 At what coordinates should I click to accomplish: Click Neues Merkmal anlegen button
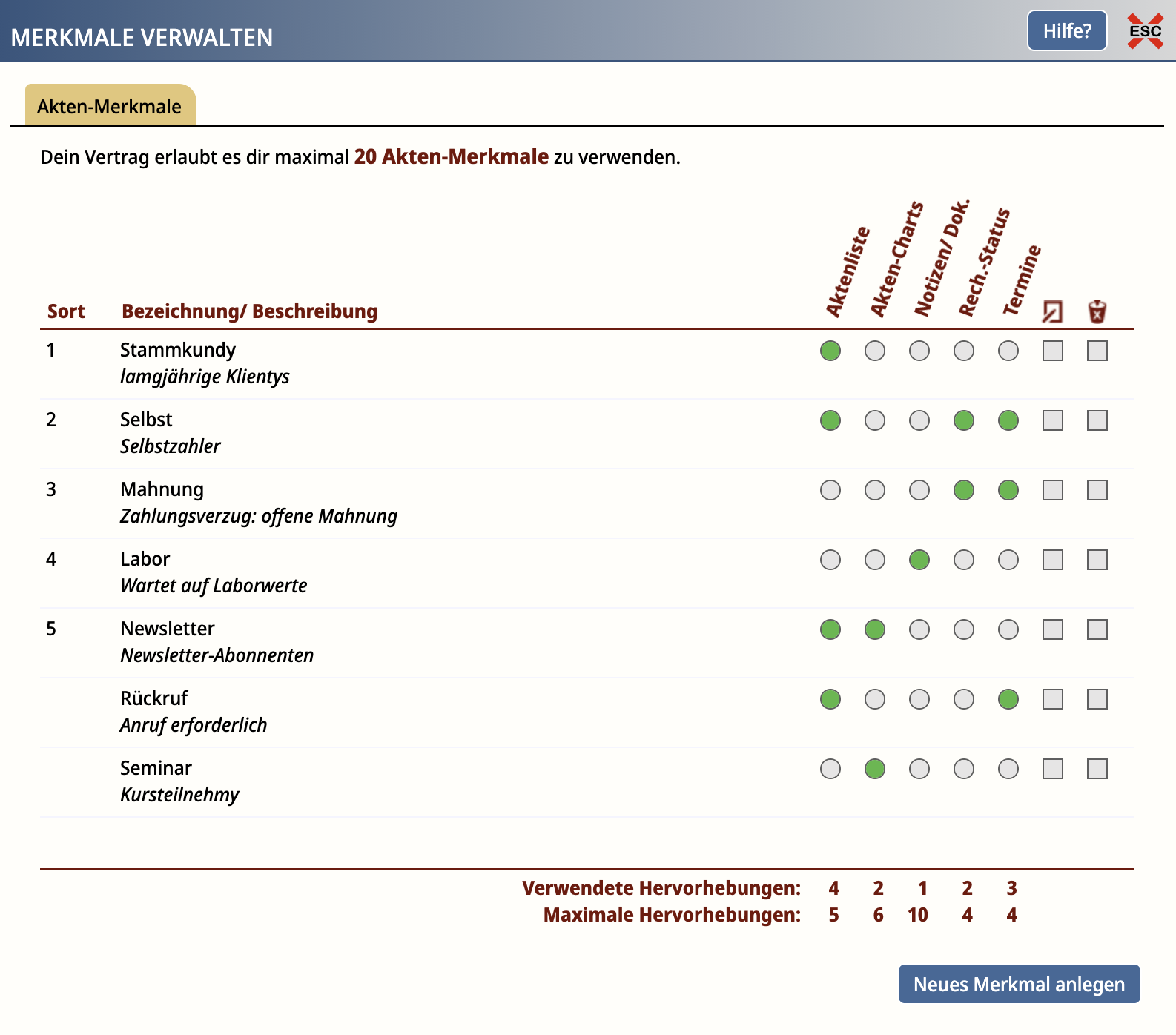pyautogui.click(x=1019, y=984)
